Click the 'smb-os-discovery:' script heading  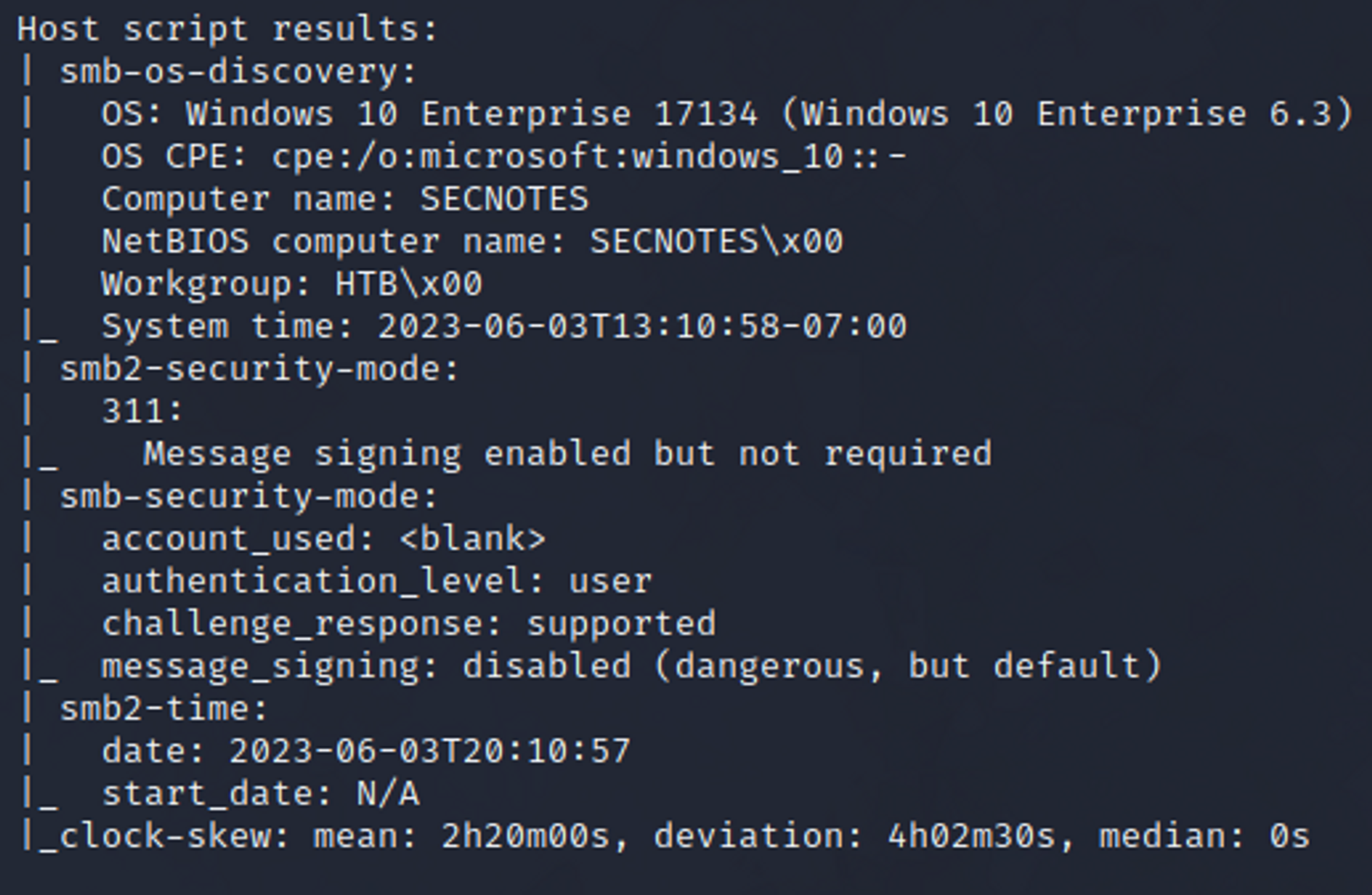pyautogui.click(x=238, y=72)
